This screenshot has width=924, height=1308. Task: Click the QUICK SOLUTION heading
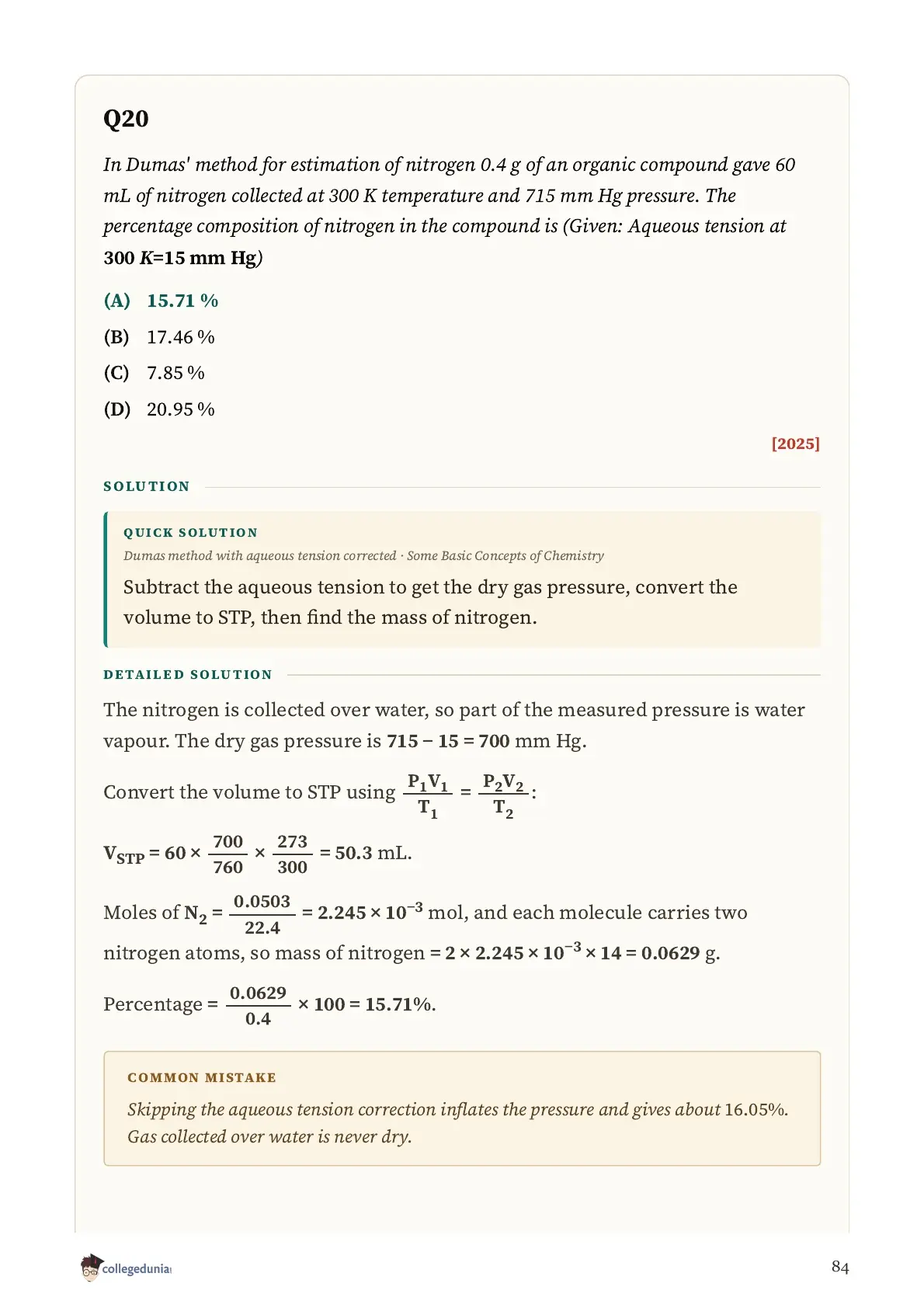tap(190, 533)
